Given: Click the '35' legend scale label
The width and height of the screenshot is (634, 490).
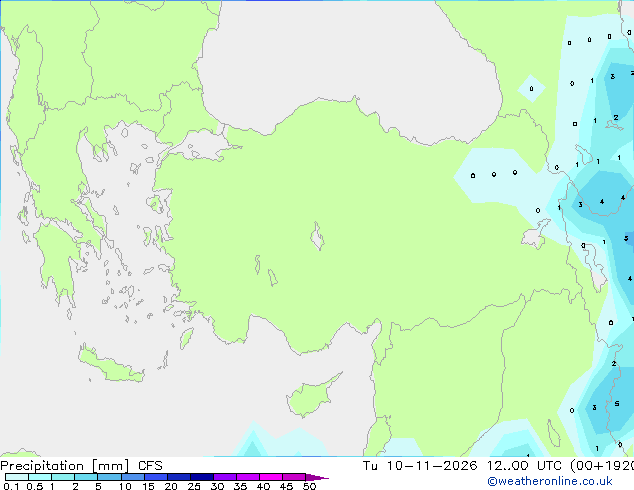Looking at the screenshot, I should pyautogui.click(x=240, y=486).
